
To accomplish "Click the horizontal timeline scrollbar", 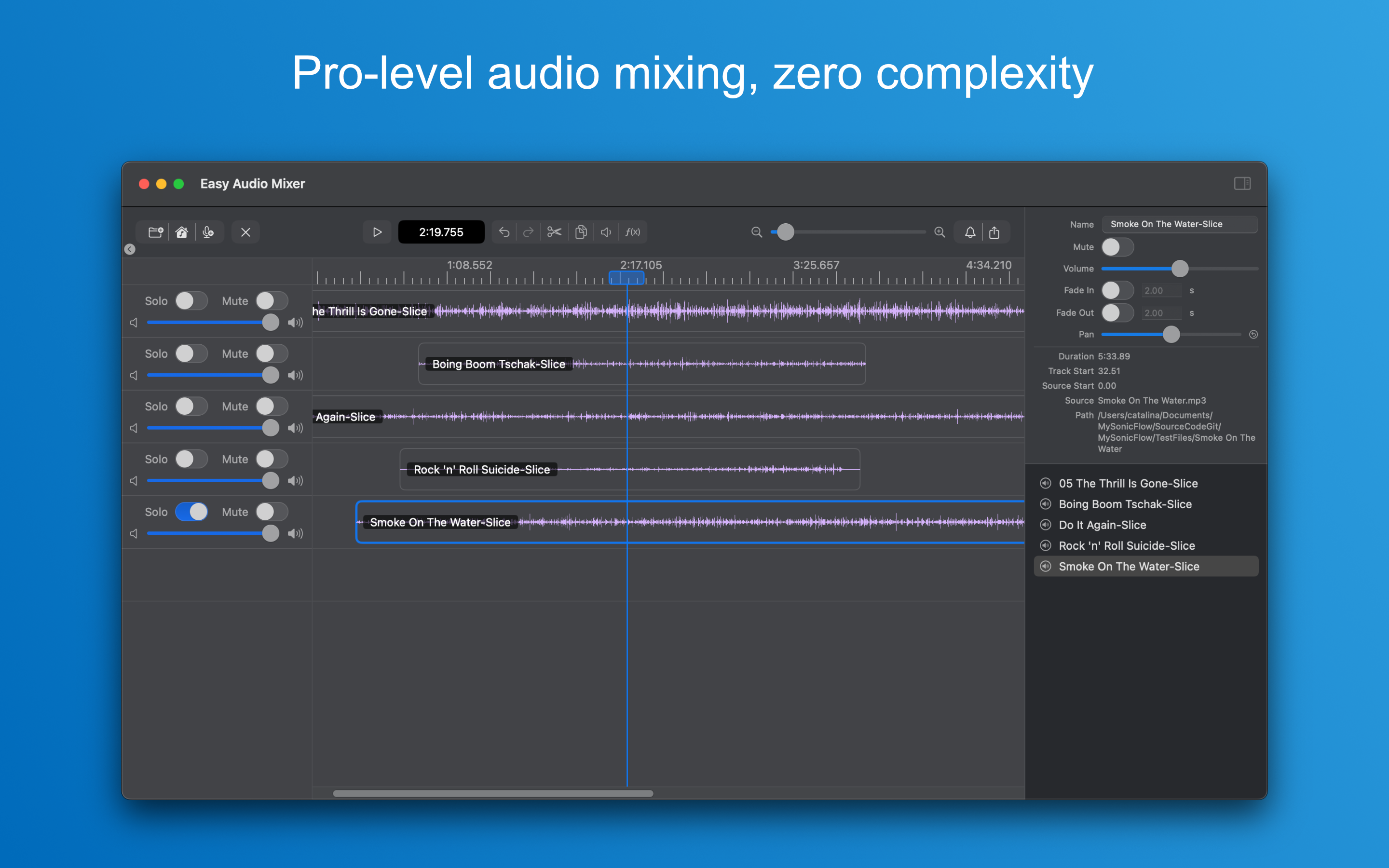I will tap(493, 793).
